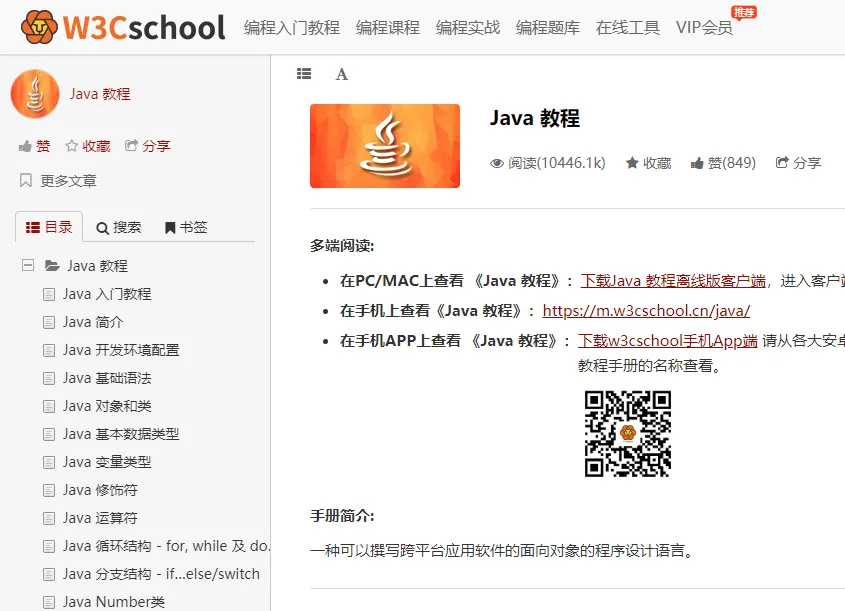Open the 编程实战 menu
Image resolution: width=845 pixels, height=611 pixels.
pyautogui.click(x=468, y=27)
